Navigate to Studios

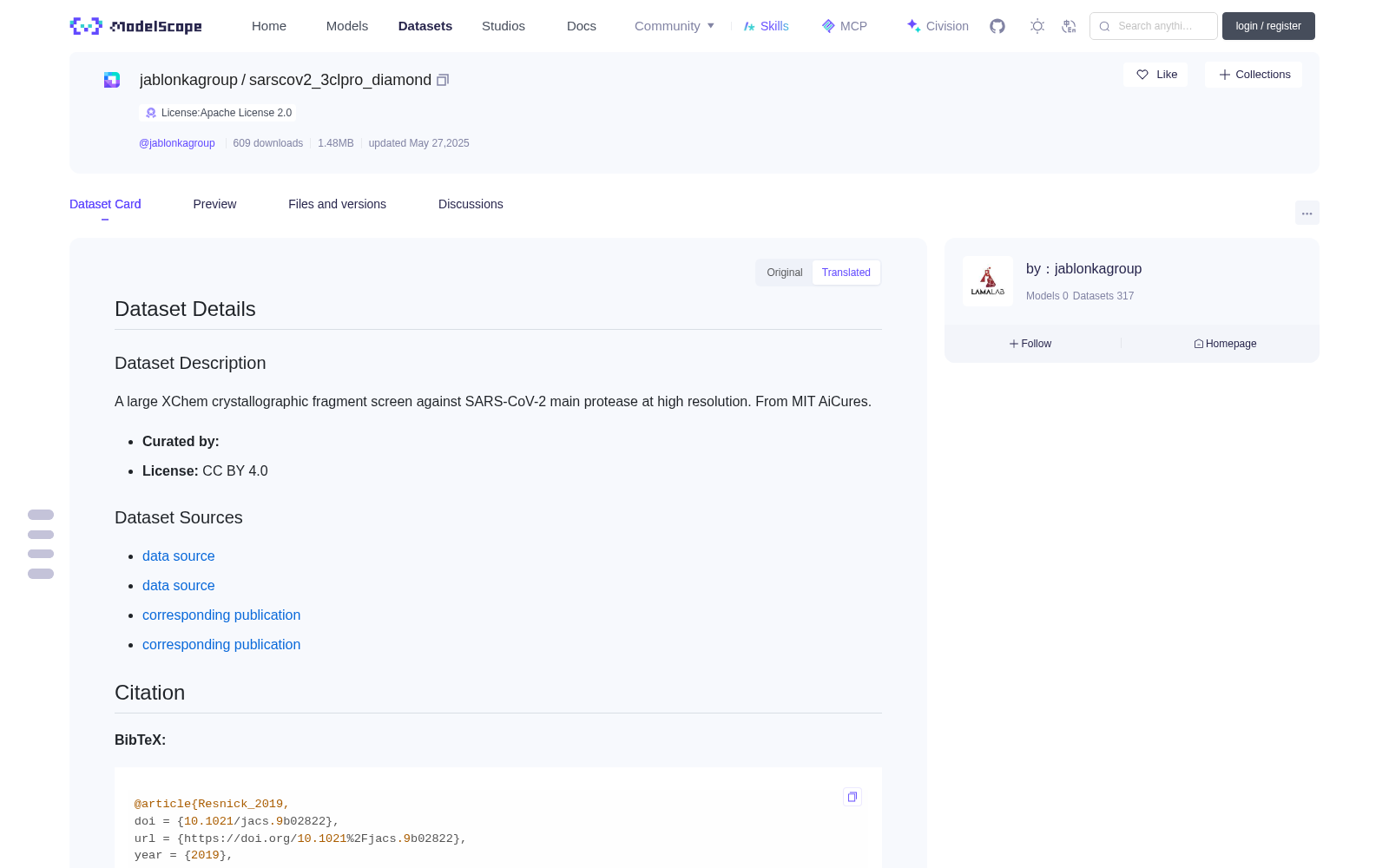click(504, 26)
